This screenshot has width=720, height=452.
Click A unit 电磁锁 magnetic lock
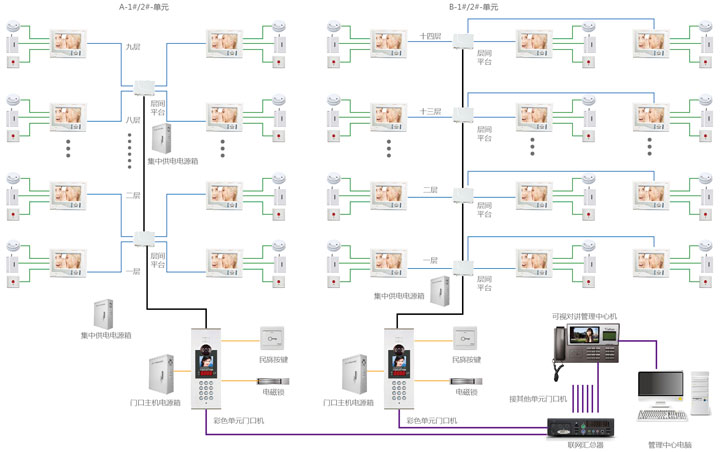pyautogui.click(x=273, y=381)
